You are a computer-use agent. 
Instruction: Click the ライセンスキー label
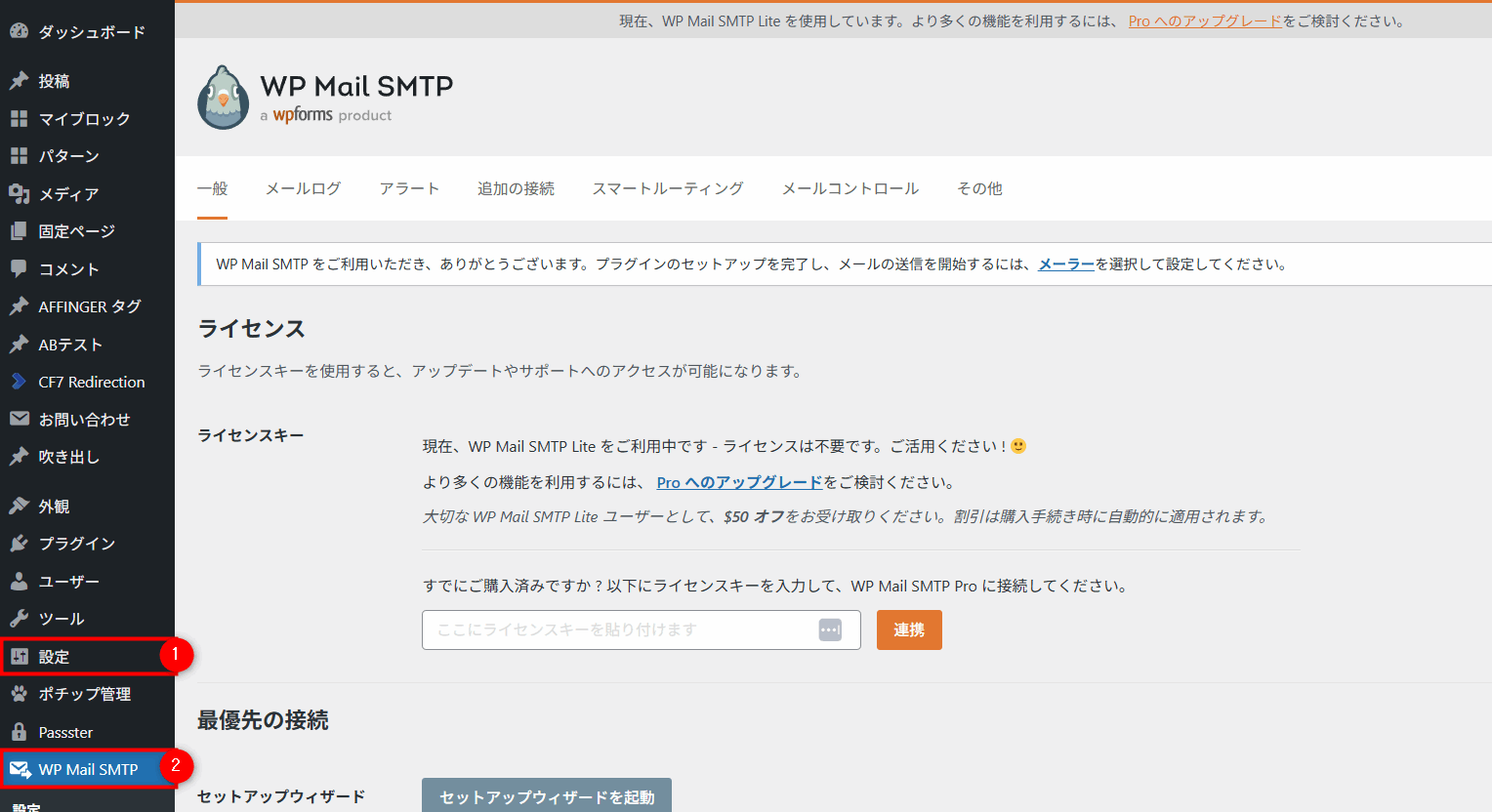[250, 435]
